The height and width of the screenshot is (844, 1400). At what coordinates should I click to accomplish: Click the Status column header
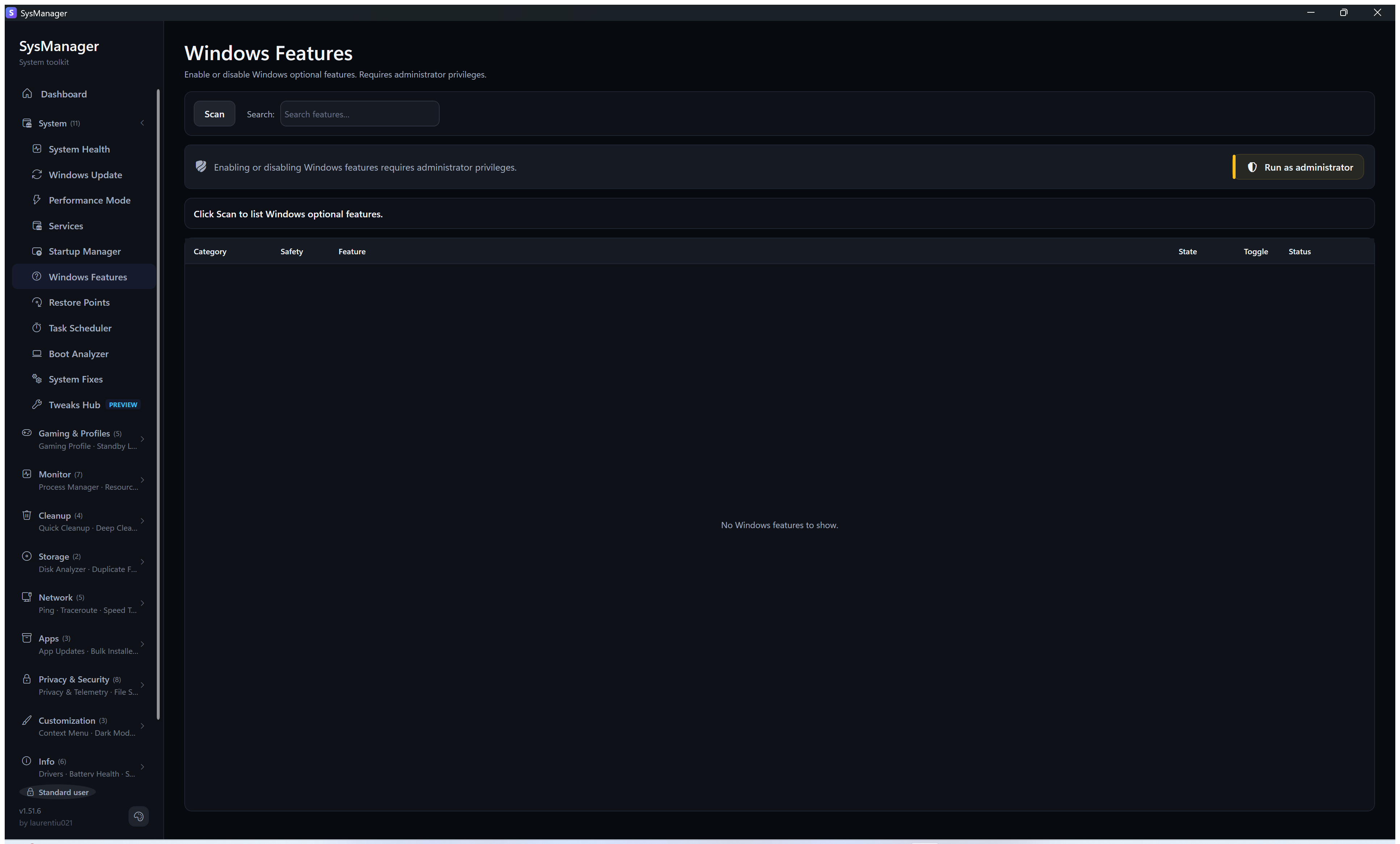[x=1299, y=251]
